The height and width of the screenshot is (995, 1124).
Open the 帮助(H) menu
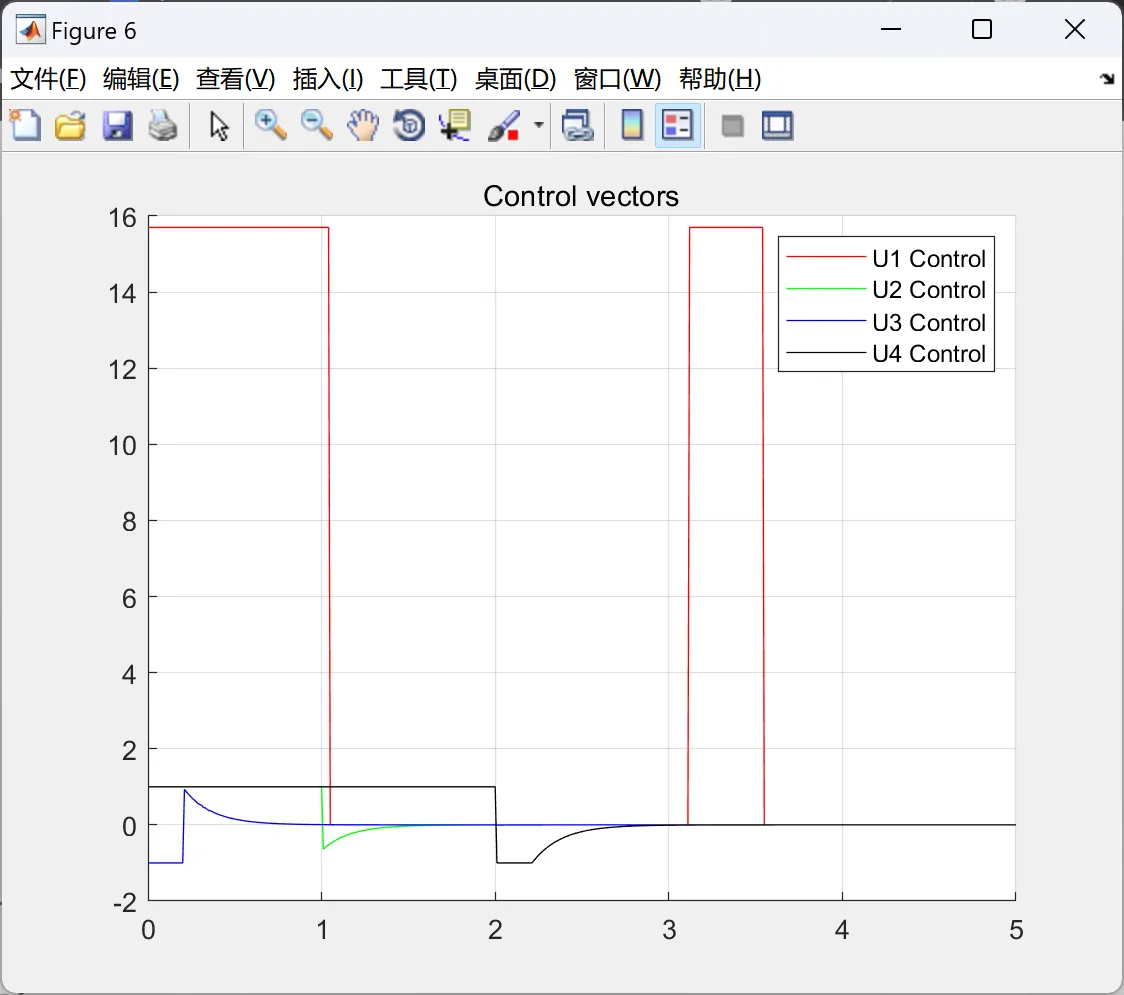coord(720,79)
